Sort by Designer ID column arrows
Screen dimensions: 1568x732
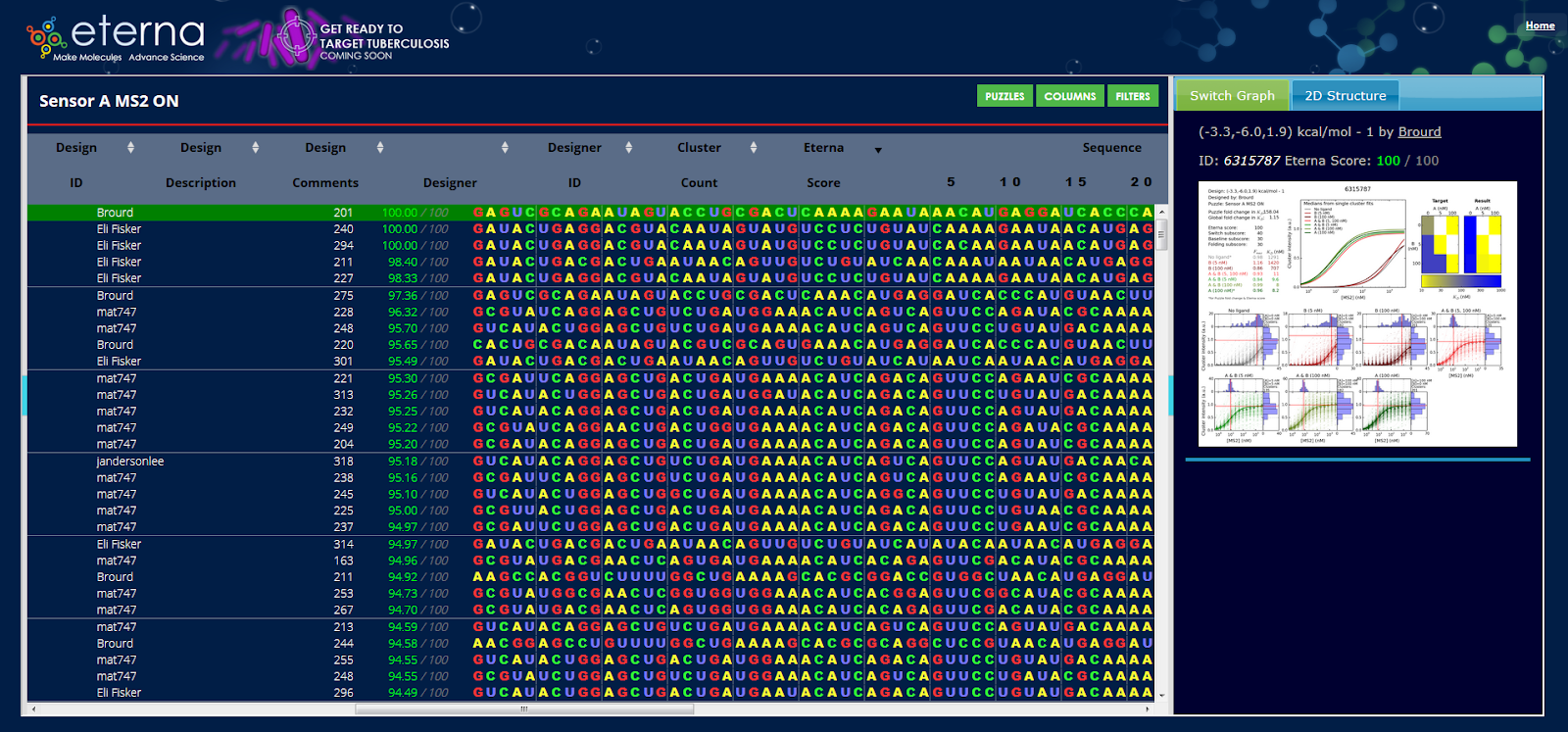pos(629,148)
